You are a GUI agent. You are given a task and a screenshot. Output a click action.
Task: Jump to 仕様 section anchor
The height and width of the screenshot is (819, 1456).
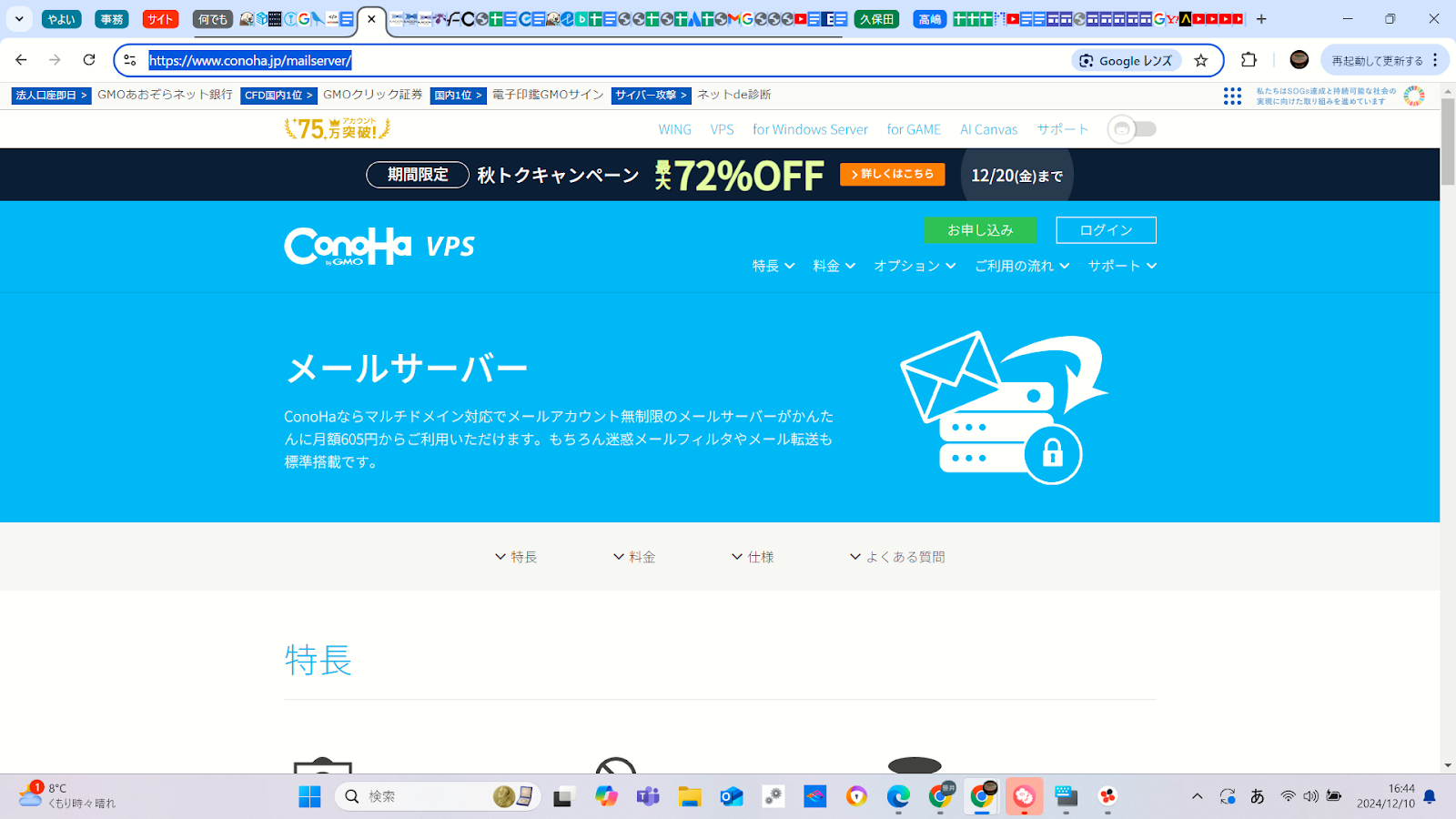753,557
